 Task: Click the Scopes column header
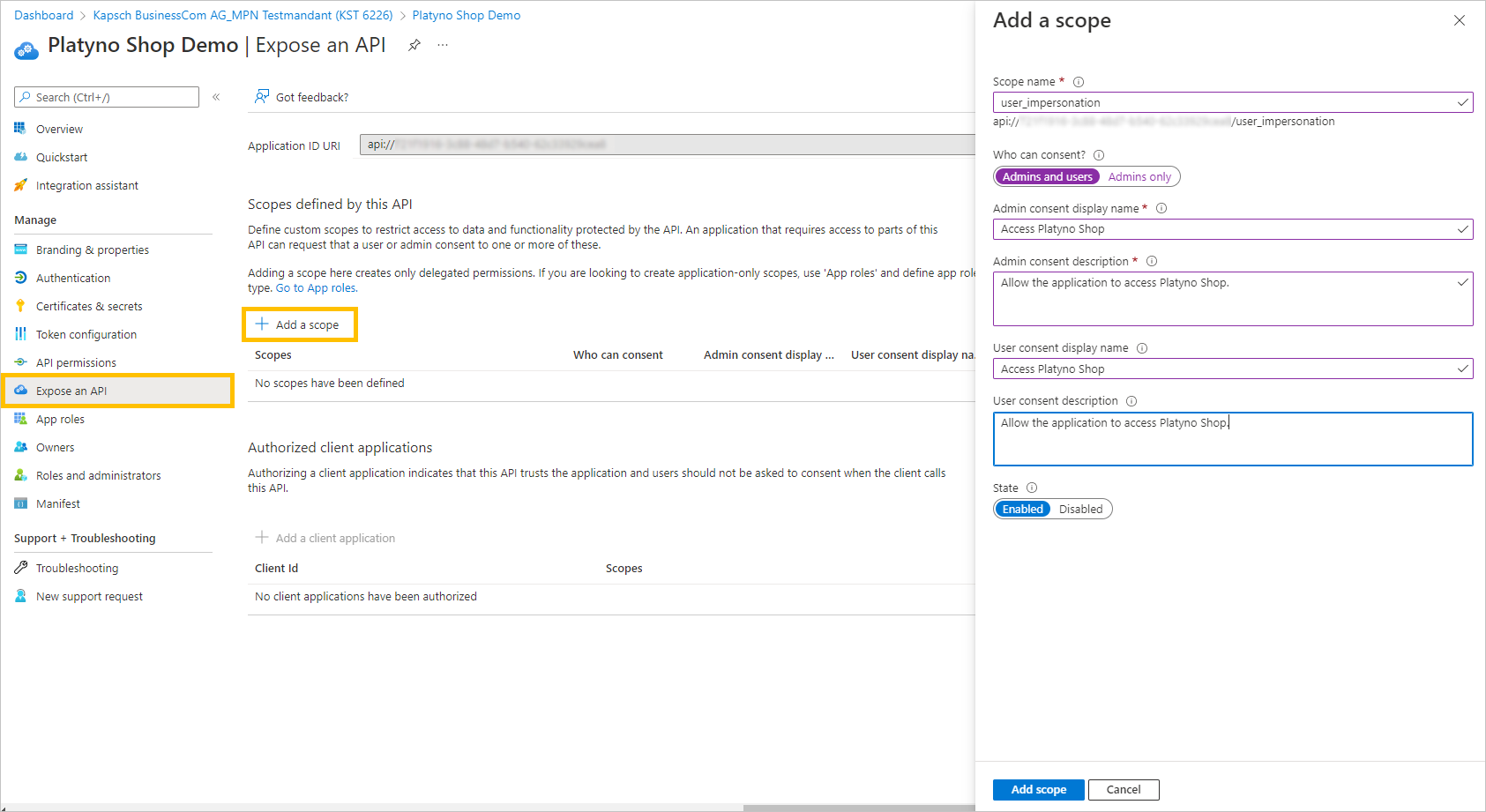coord(273,355)
